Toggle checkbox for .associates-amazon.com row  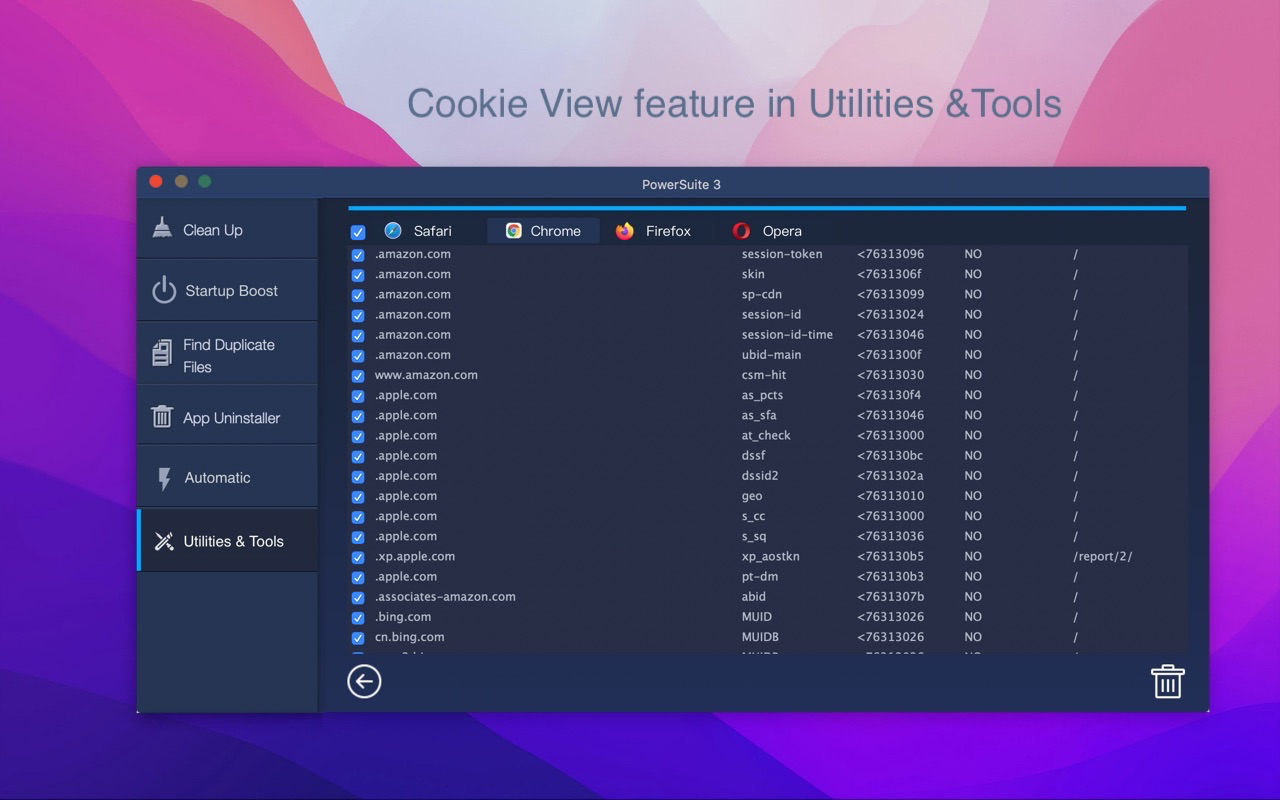[358, 597]
